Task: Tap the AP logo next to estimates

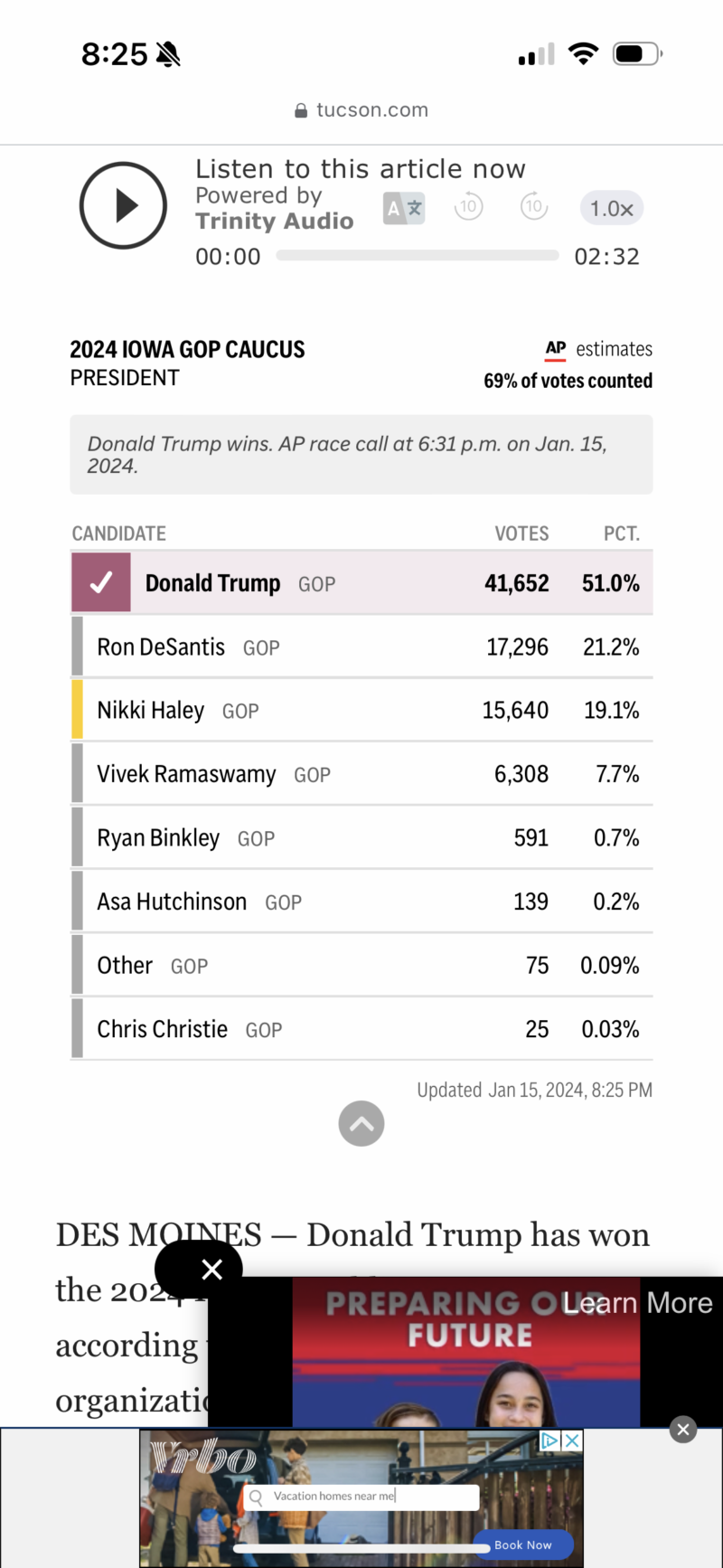Action: tap(556, 349)
